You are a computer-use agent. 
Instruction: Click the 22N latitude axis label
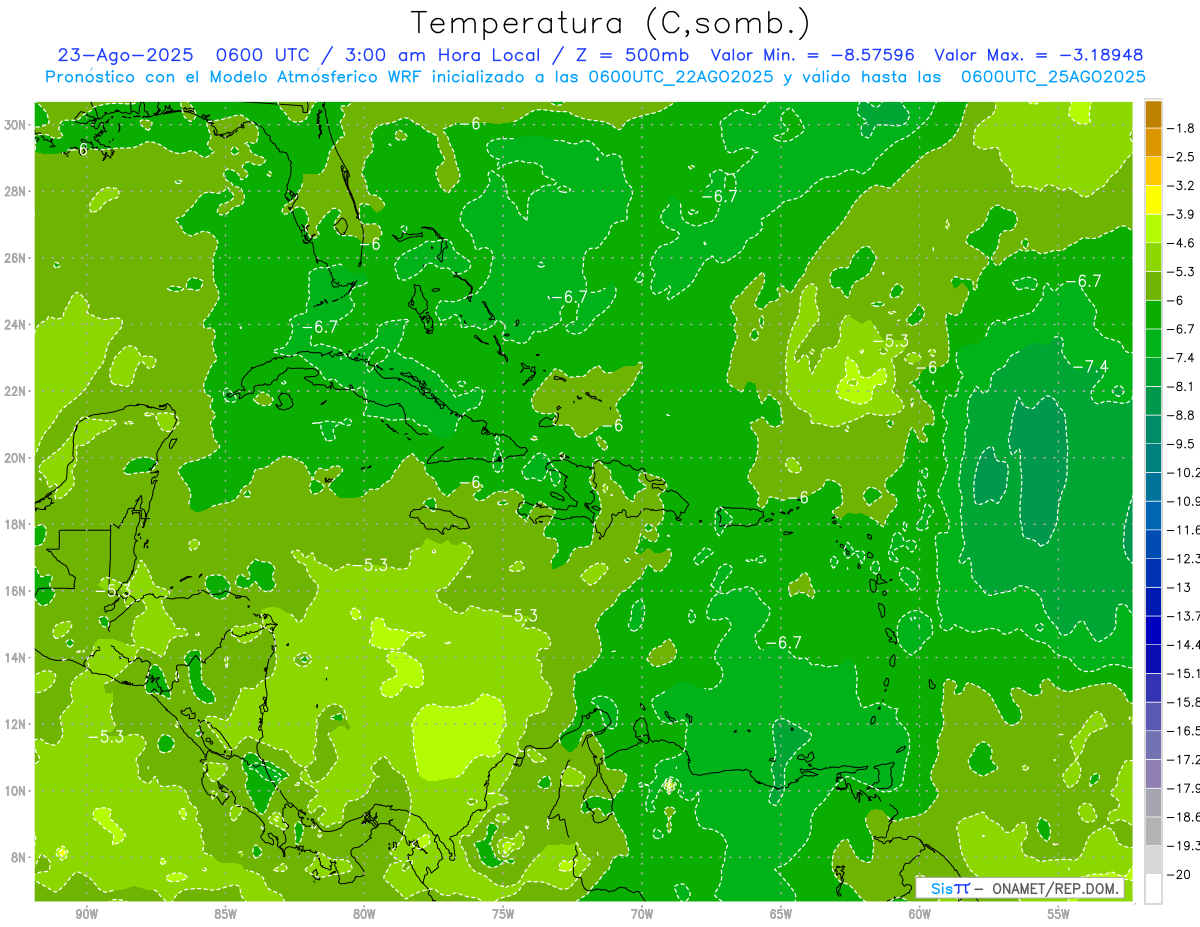tap(15, 391)
